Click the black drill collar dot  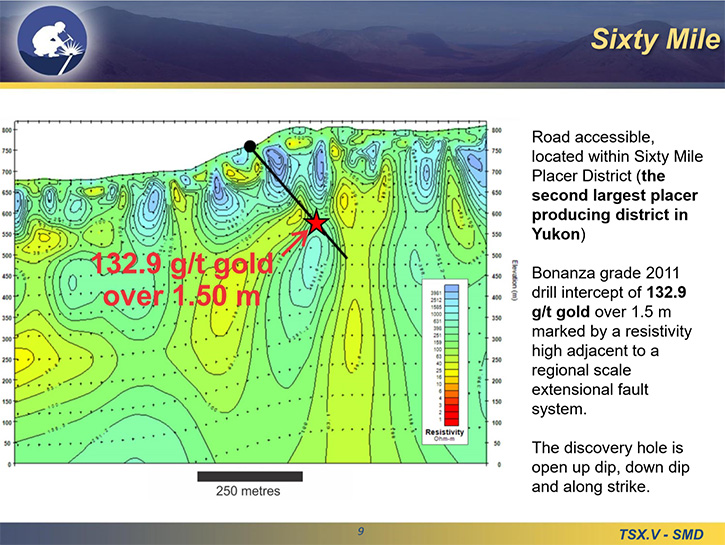click(x=250, y=147)
